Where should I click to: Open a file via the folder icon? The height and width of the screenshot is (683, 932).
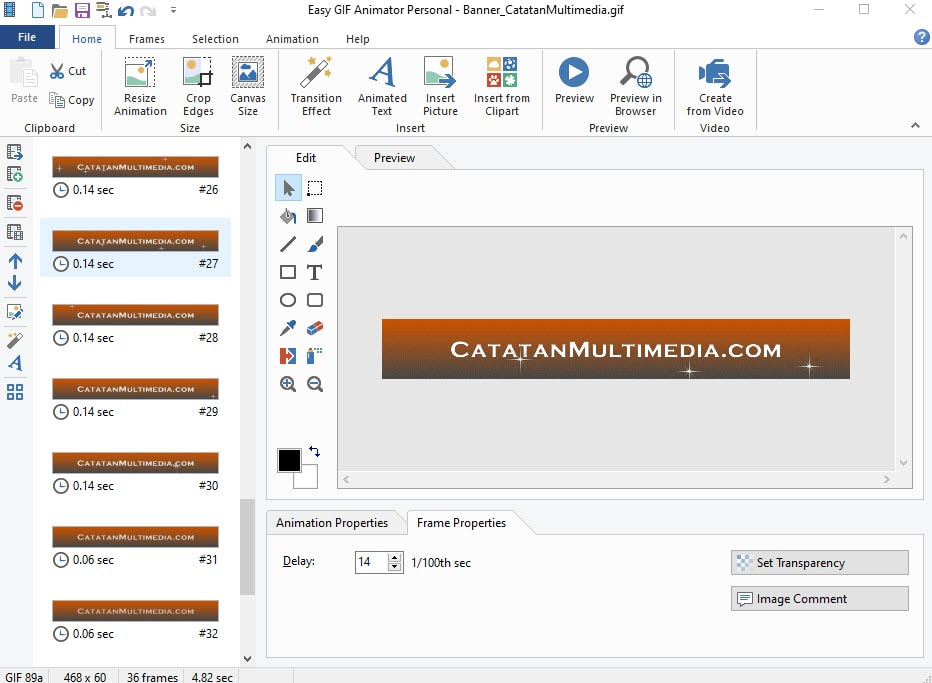[x=59, y=10]
